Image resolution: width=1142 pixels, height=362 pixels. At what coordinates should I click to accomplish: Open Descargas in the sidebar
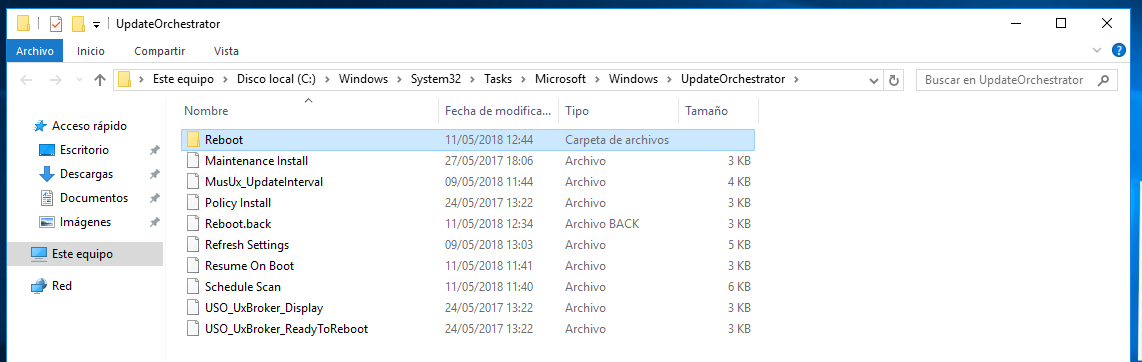tap(86, 175)
